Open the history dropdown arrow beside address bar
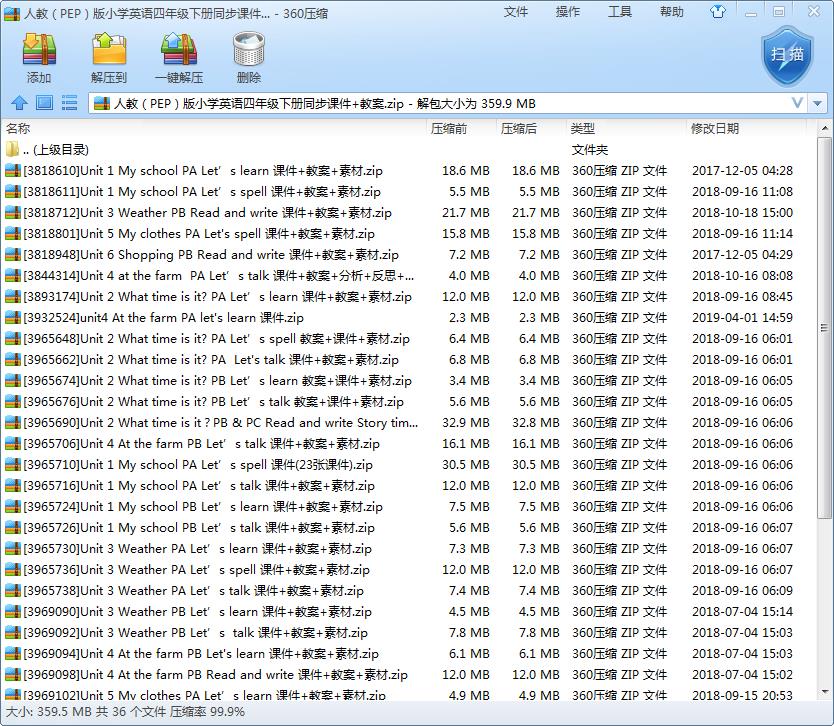This screenshot has width=834, height=726. (819, 103)
